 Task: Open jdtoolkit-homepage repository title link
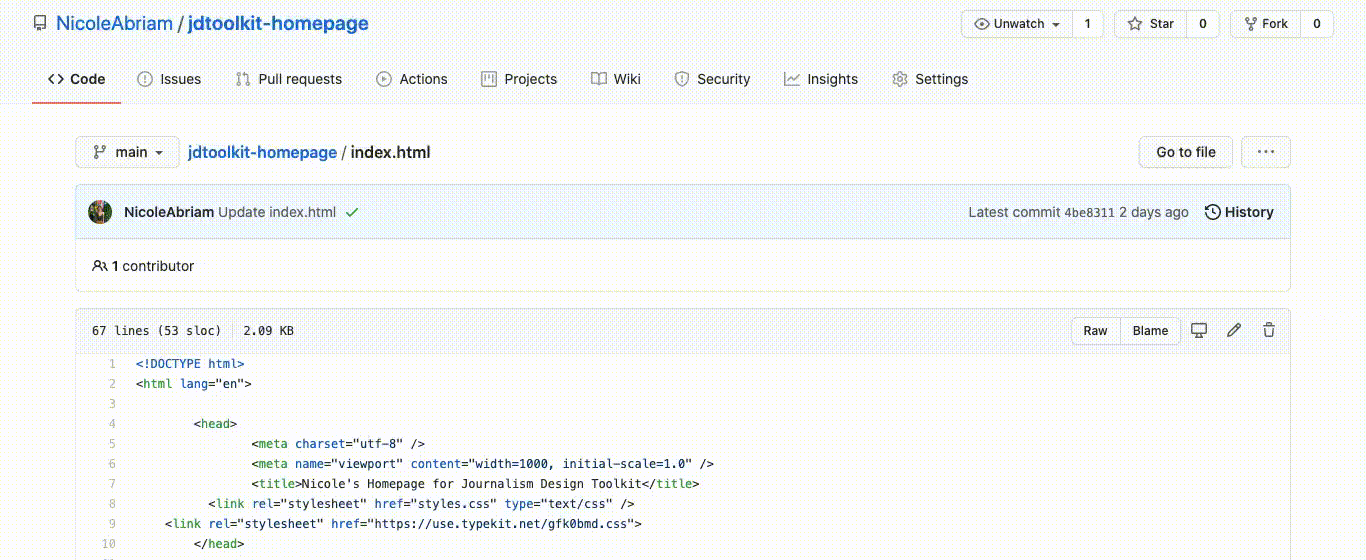tap(278, 23)
